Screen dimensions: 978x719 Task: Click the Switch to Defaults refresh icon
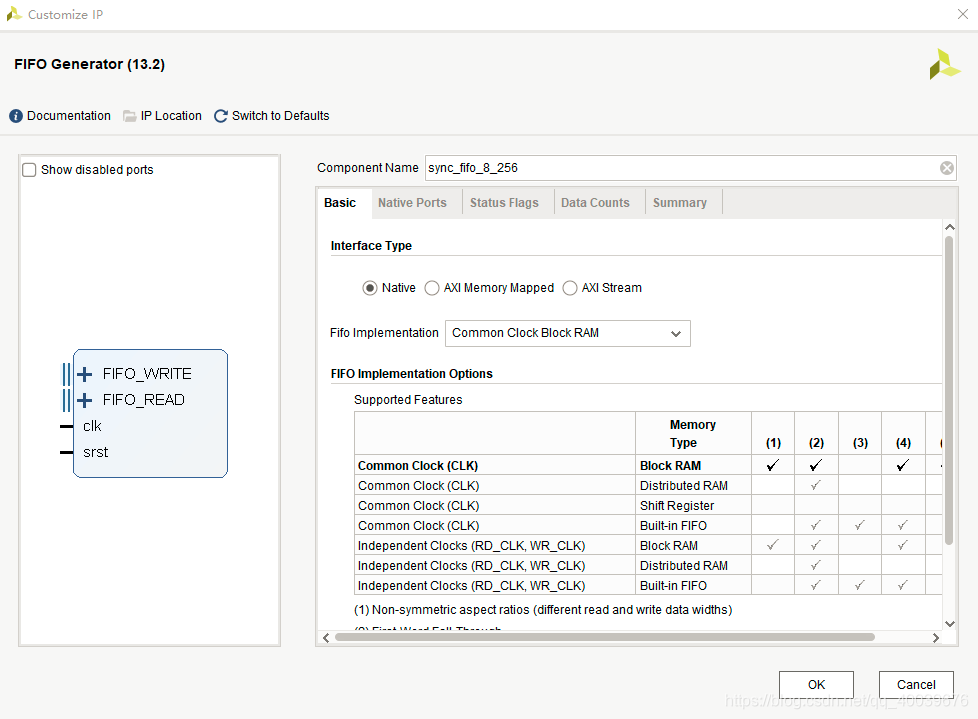tap(220, 116)
